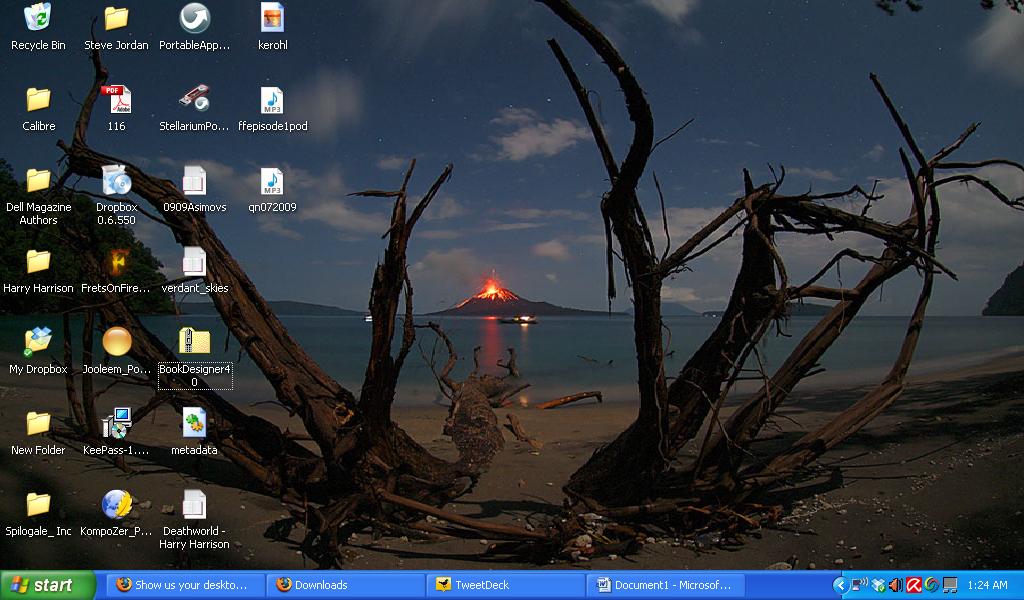Open the Recycle Bin icon
Viewport: 1024px width, 600px height.
click(38, 18)
